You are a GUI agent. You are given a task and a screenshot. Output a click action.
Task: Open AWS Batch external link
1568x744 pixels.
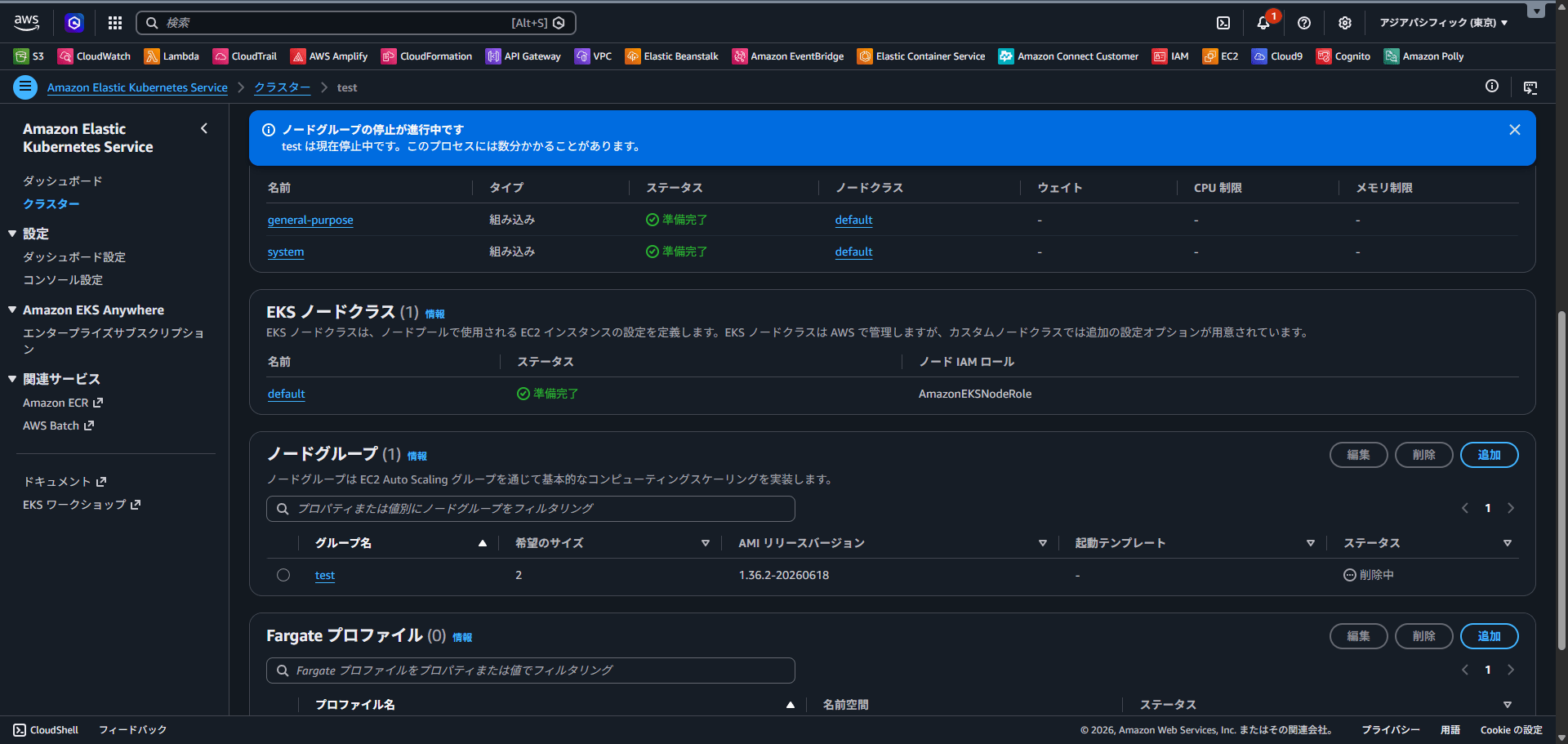tap(59, 425)
